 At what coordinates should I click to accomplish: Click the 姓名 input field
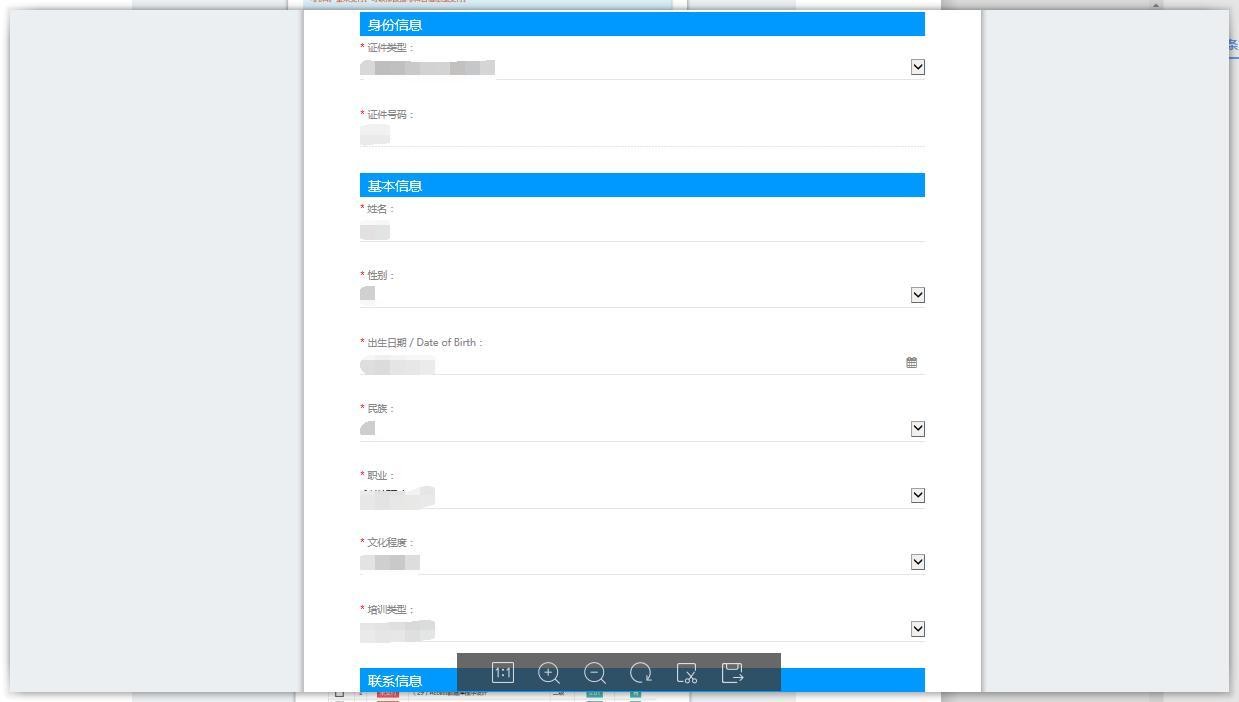(640, 231)
